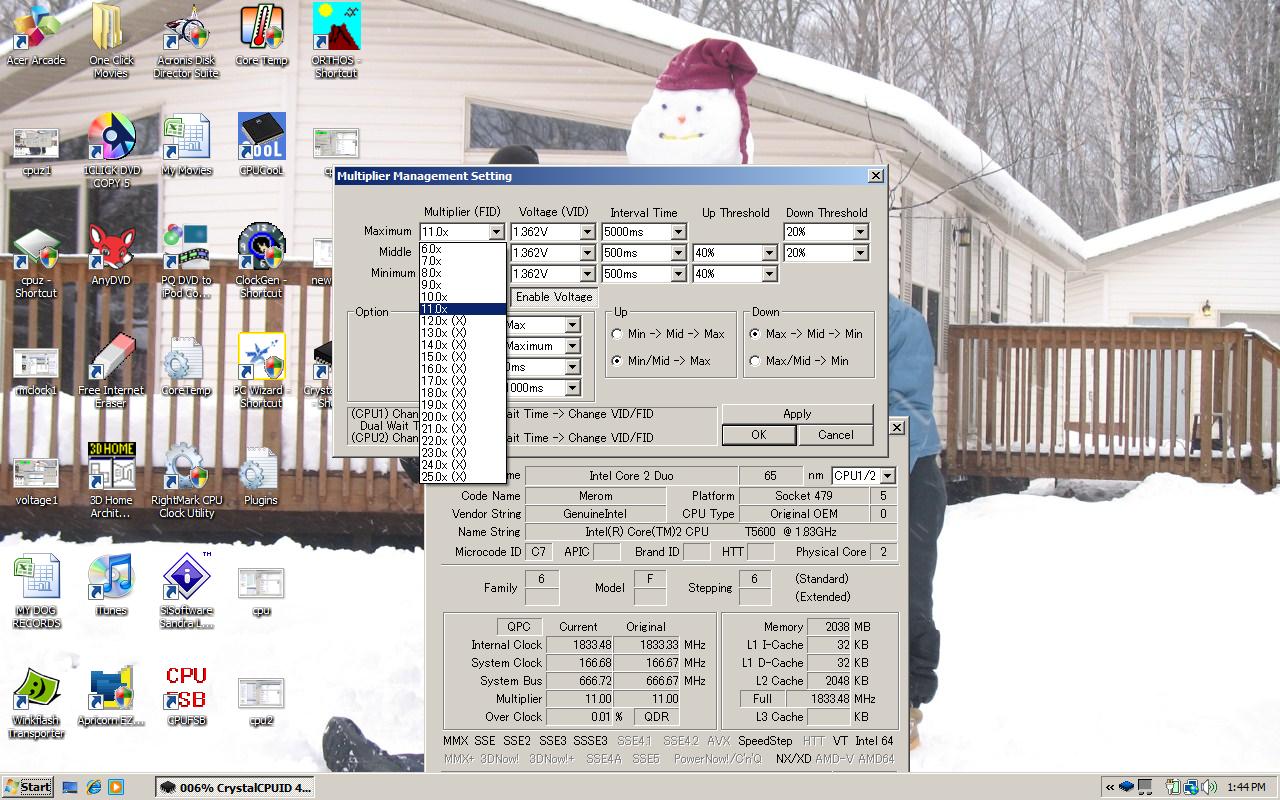Viewport: 1280px width, 800px height.
Task: Choose 6.0x in the multiplier list
Action: [x=463, y=249]
